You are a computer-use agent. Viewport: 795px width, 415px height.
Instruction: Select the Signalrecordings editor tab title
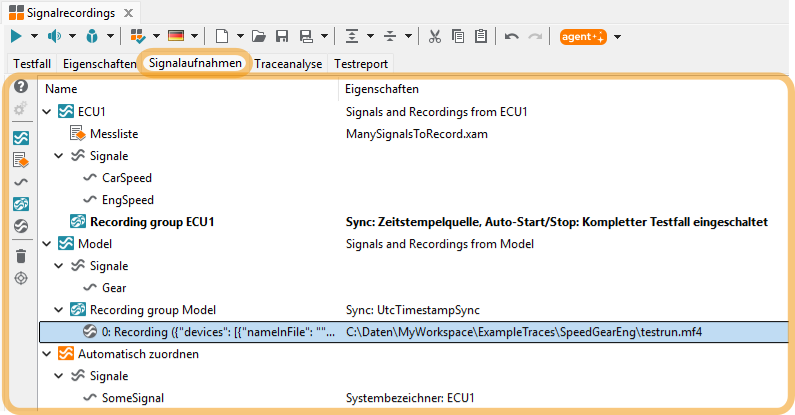point(71,13)
